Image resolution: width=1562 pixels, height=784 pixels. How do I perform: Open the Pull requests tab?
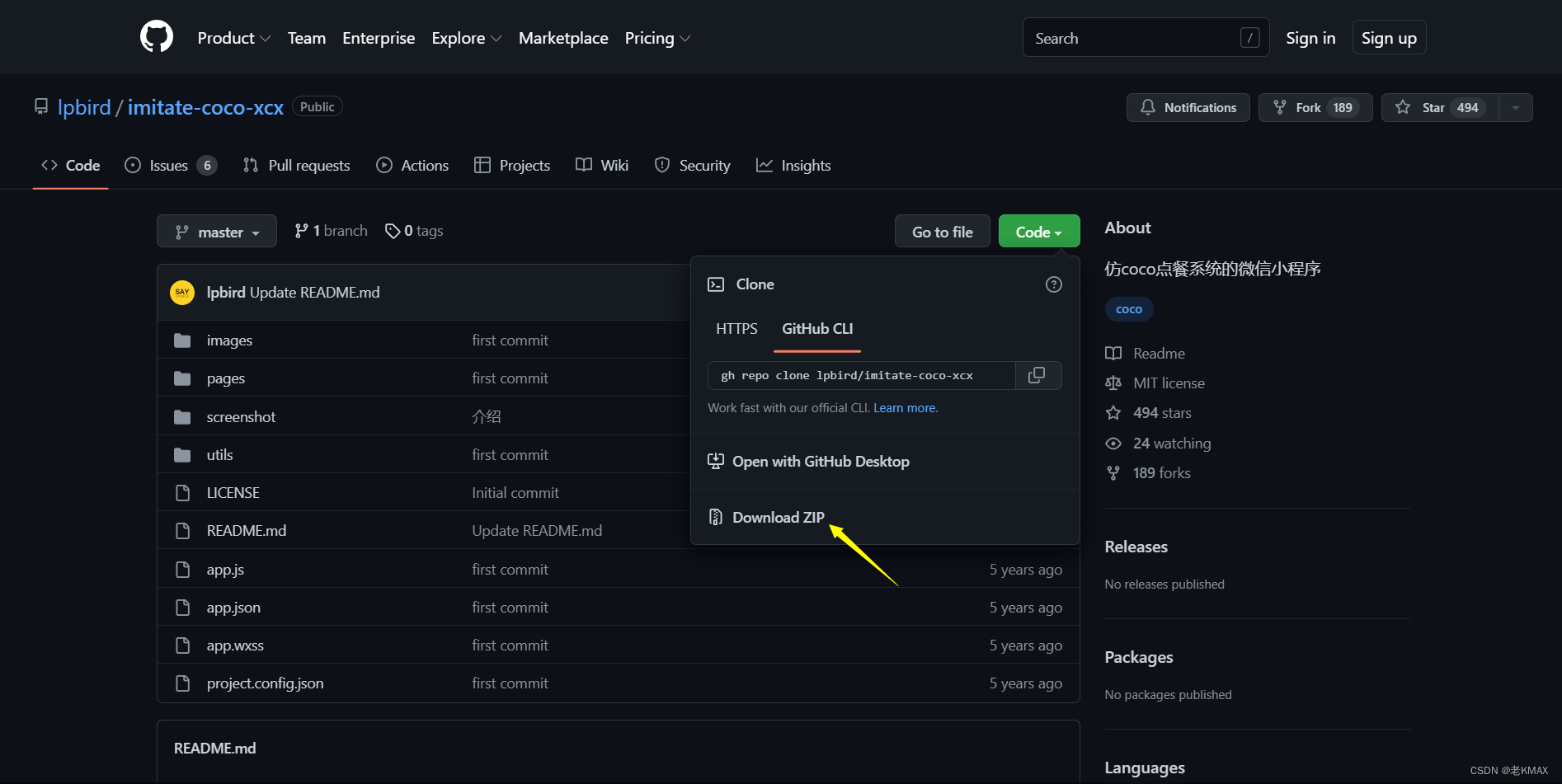pos(297,166)
